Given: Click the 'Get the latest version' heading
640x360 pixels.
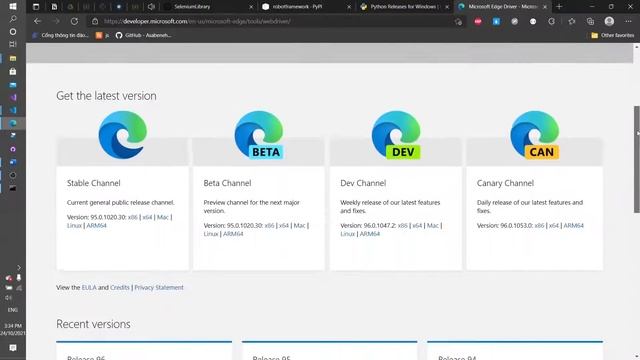Looking at the screenshot, I should point(106,96).
